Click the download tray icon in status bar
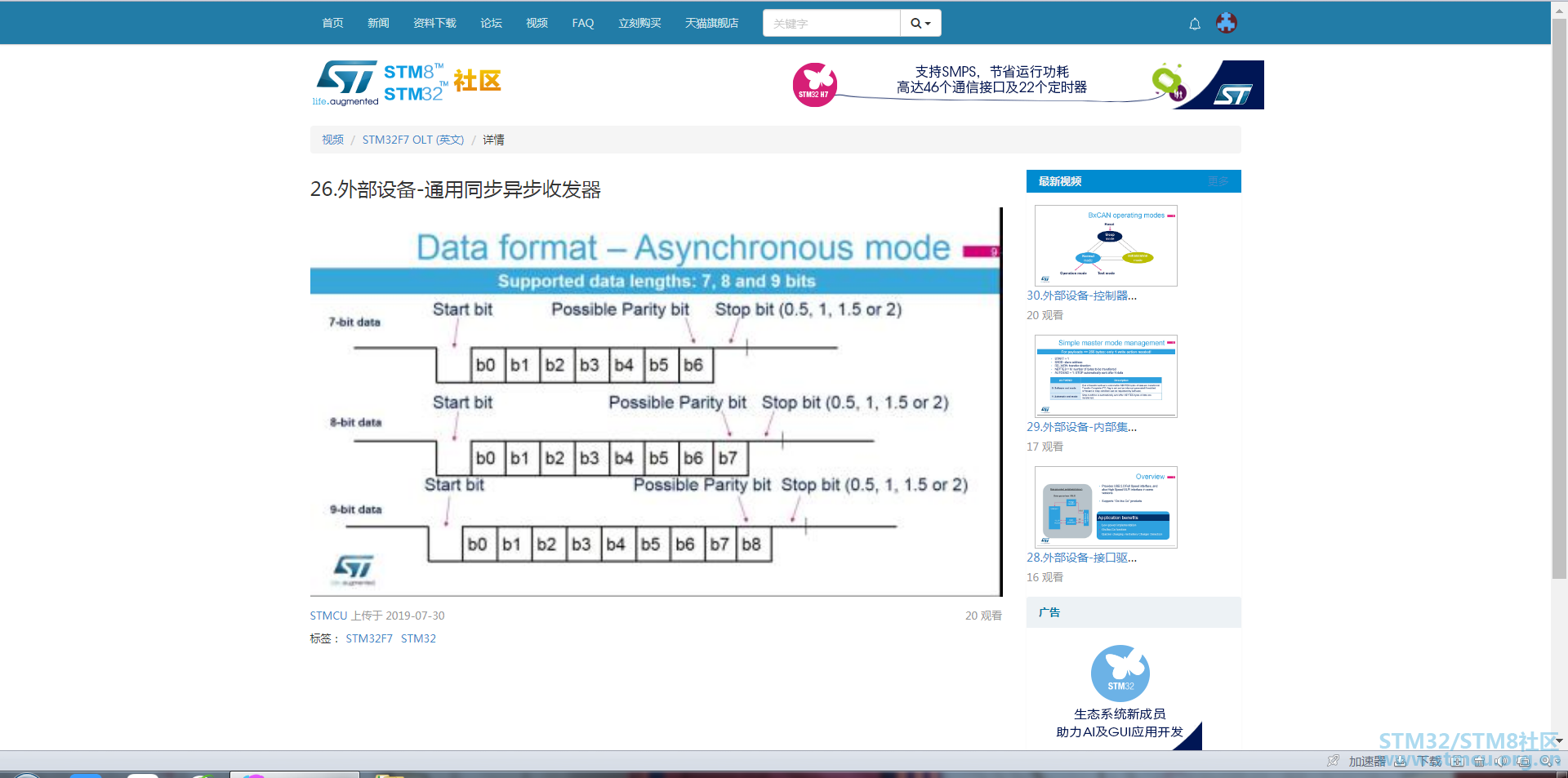 1400,761
